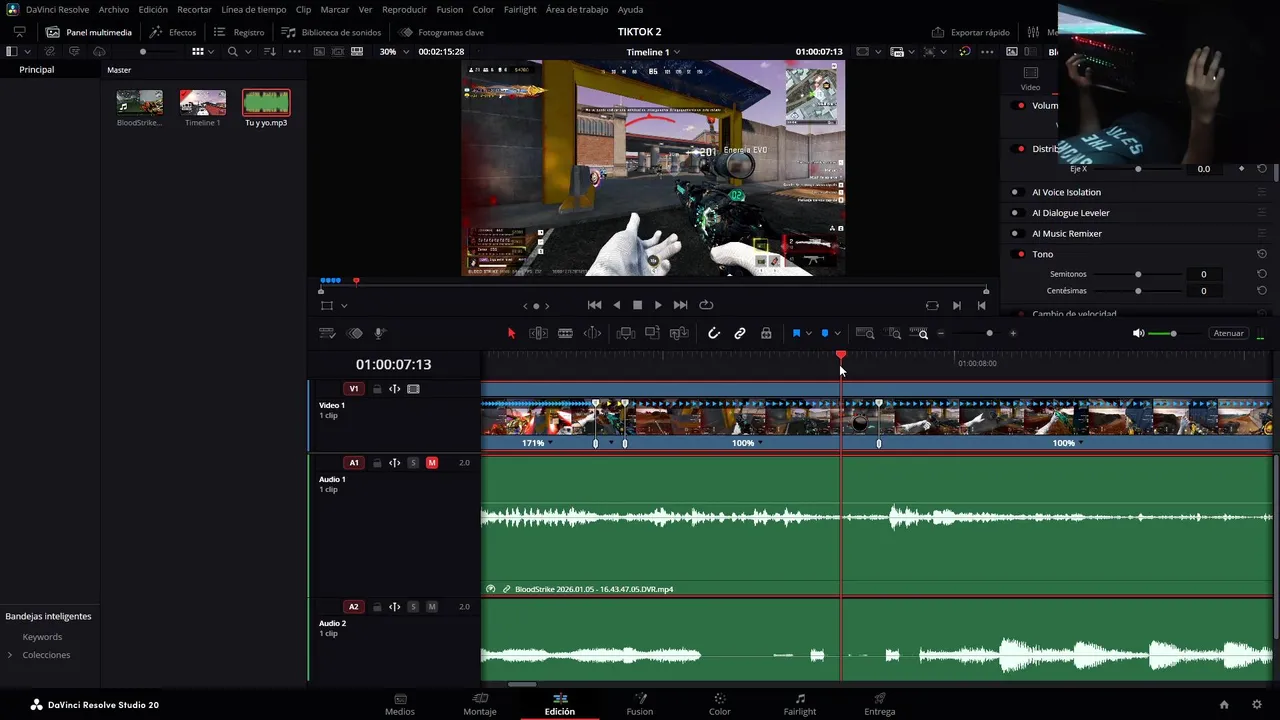Toggle AI Voice Isolation on
The image size is (1280, 720).
[x=1020, y=192]
